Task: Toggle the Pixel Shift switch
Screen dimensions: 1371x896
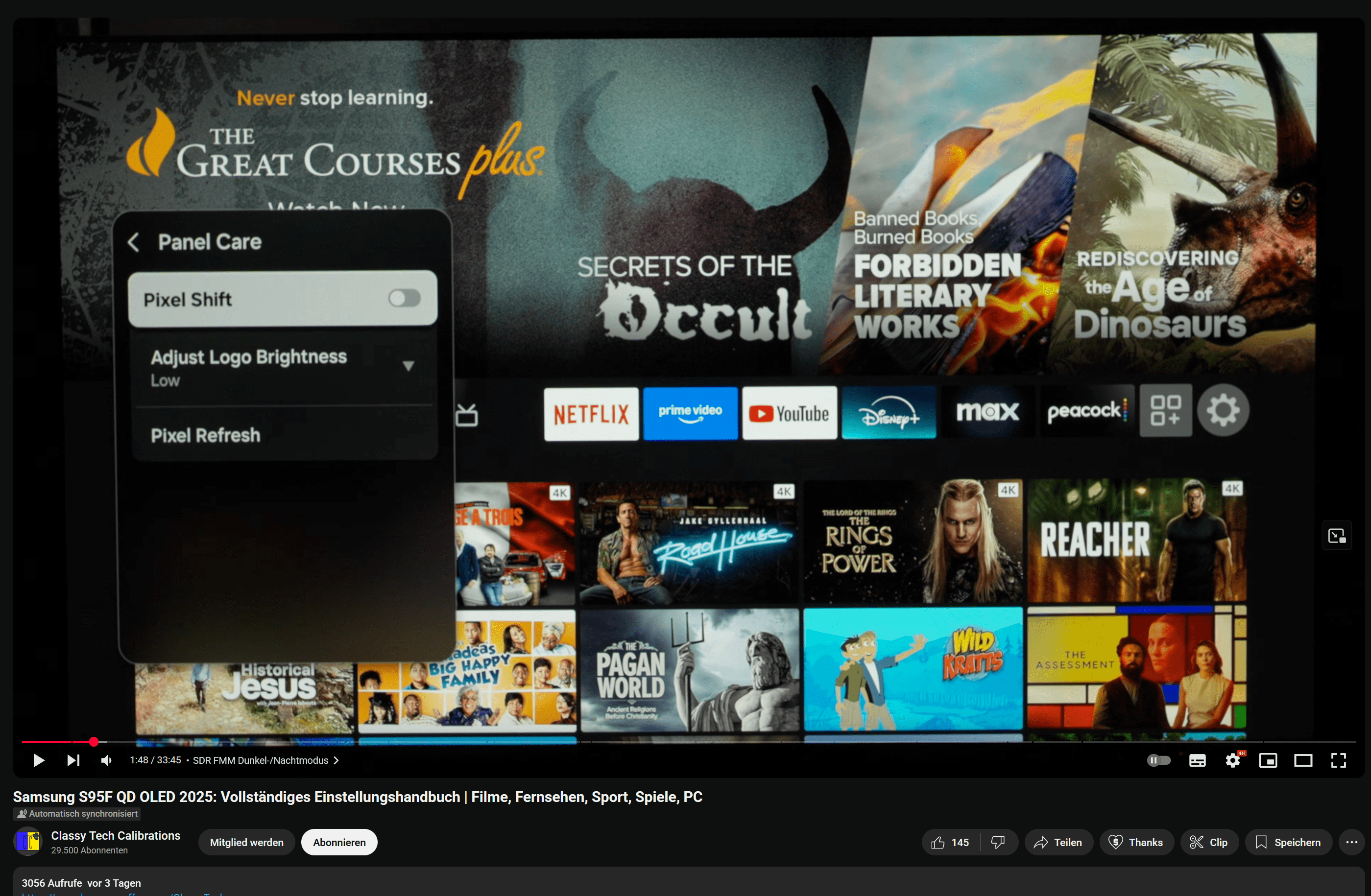Action: point(405,298)
